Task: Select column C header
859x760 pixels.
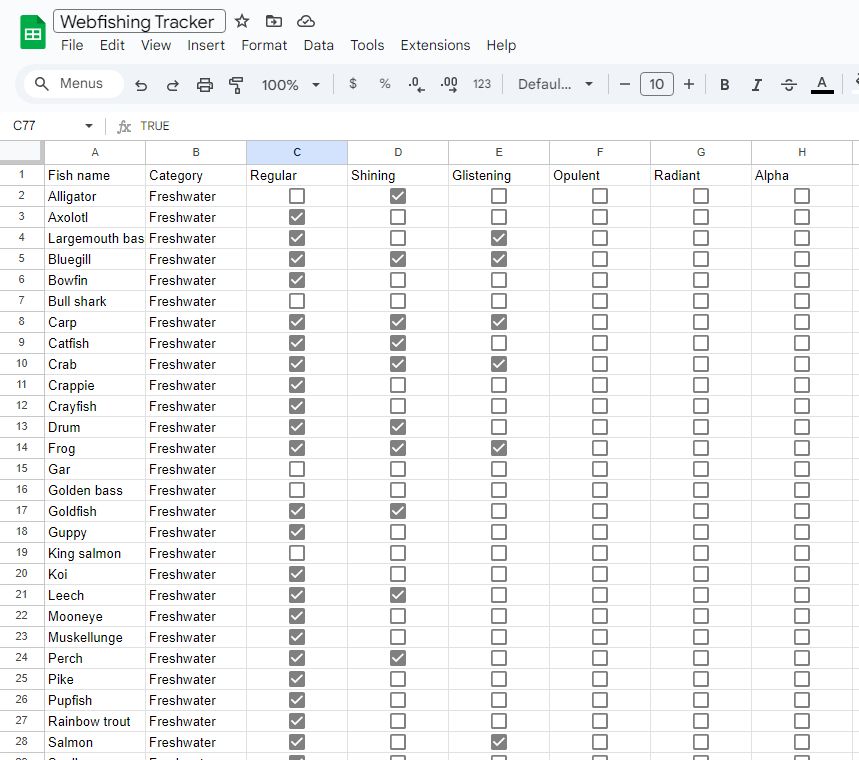Action: tap(297, 152)
